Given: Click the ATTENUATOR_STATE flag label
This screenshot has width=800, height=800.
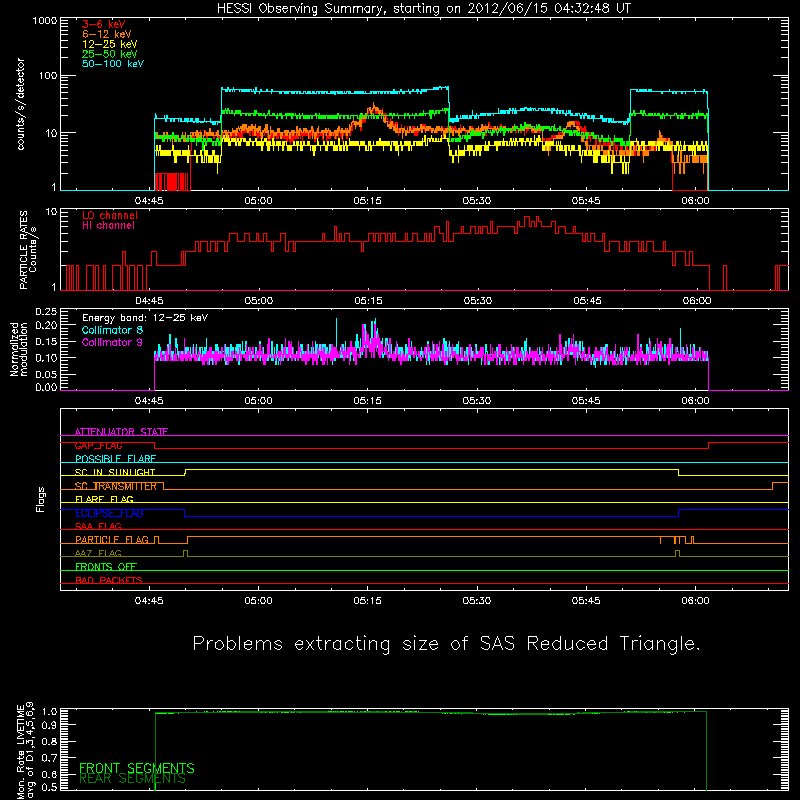Looking at the screenshot, I should click(x=121, y=432).
